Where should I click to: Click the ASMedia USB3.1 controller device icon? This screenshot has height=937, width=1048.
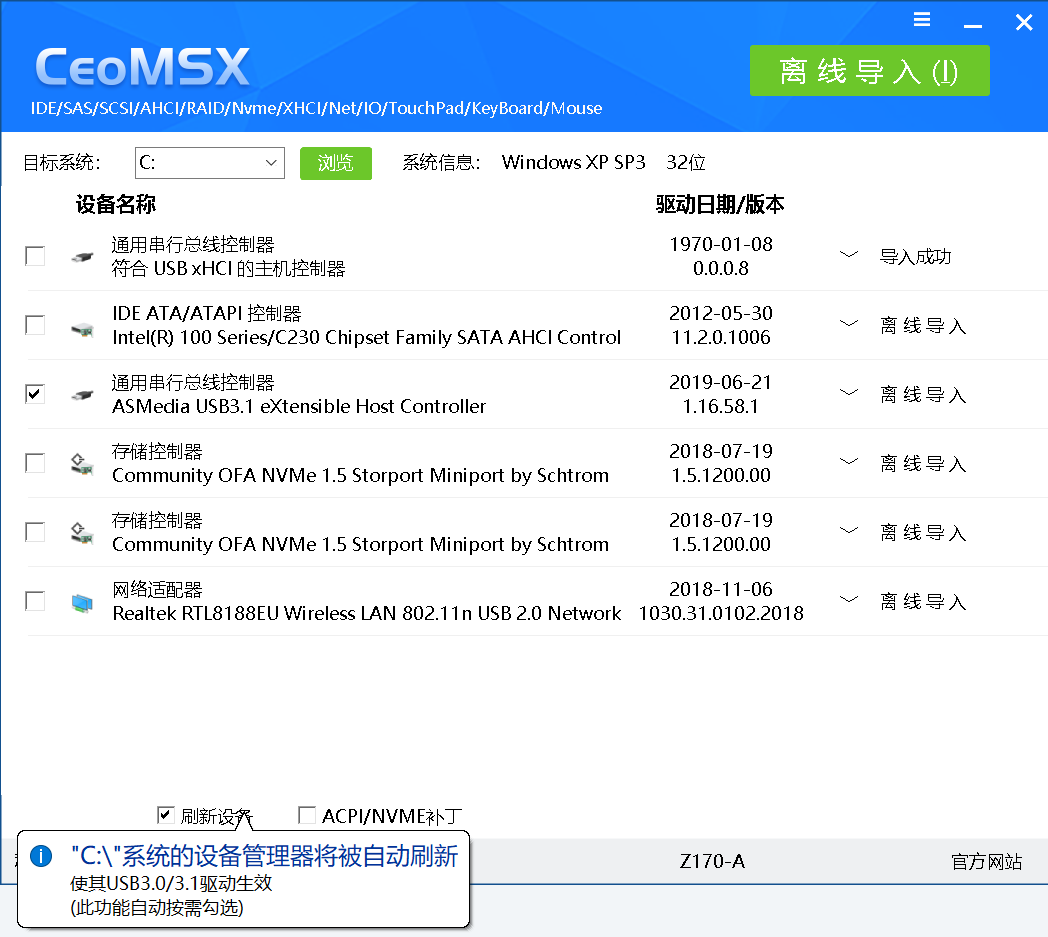82,395
